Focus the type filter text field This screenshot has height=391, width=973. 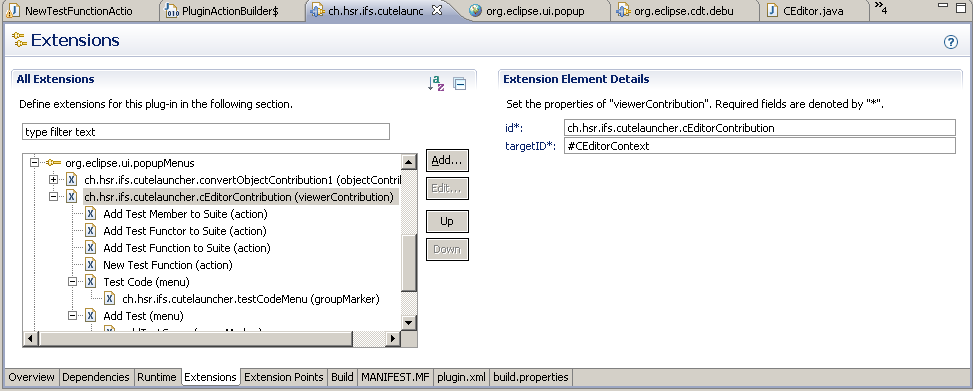coord(206,132)
